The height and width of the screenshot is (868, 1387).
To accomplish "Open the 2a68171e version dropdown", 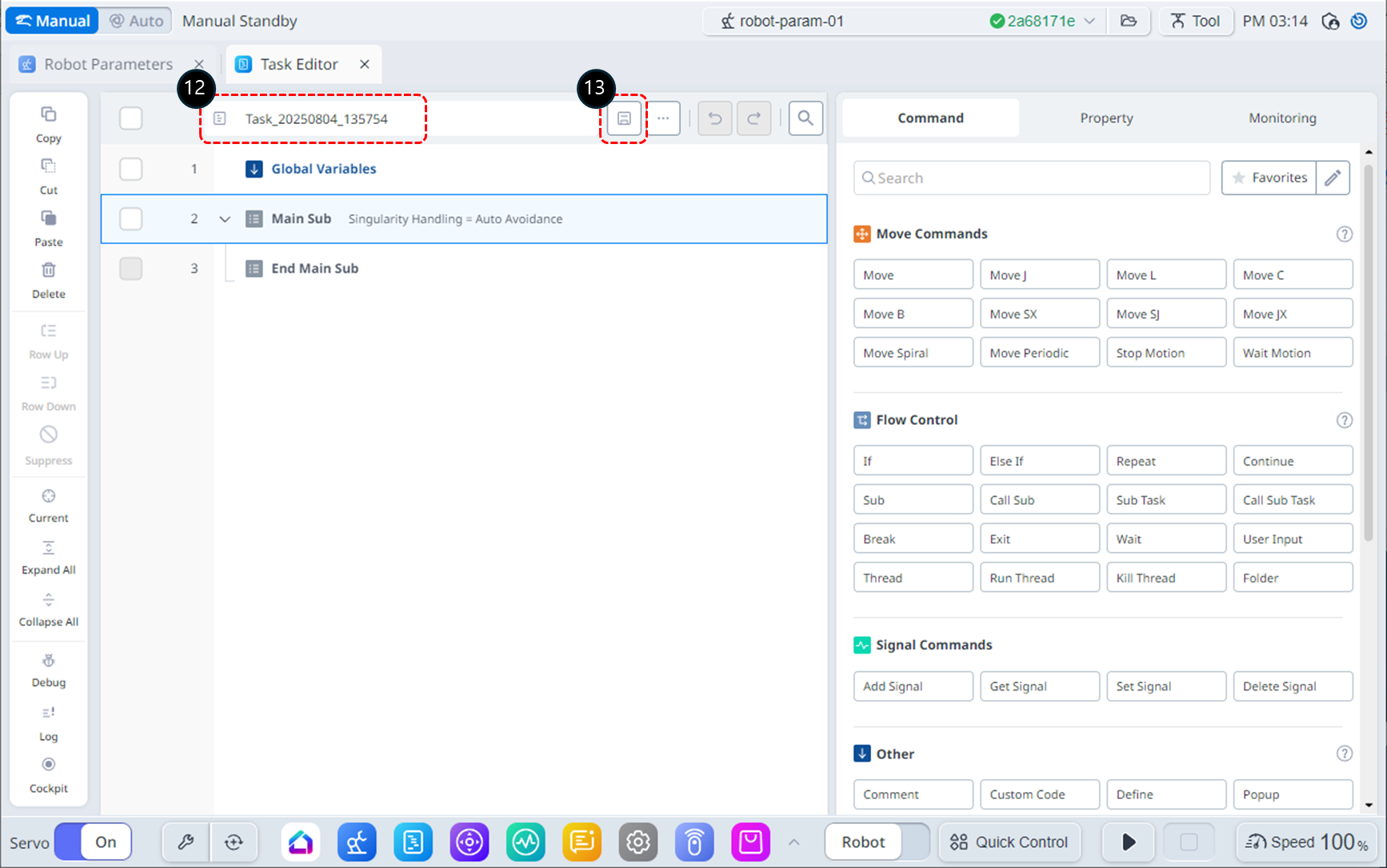I will pos(1089,21).
